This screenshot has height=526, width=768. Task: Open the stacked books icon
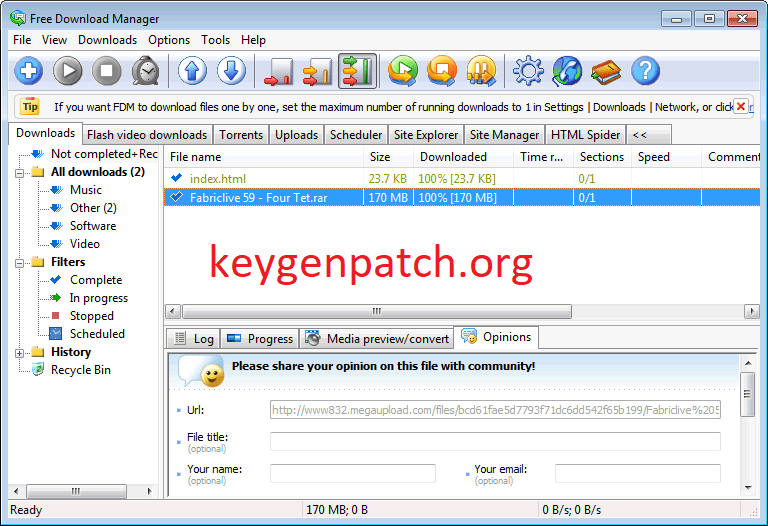pyautogui.click(x=606, y=71)
